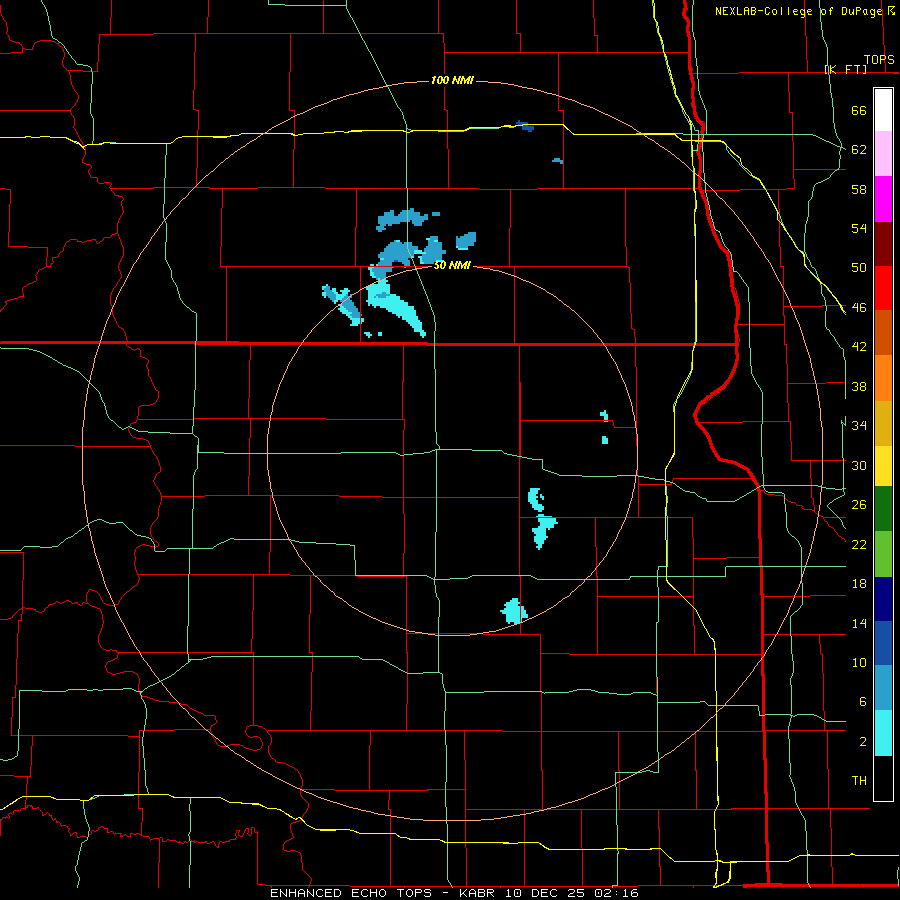Click the 38 legend value
This screenshot has height=900, width=900.
pyautogui.click(x=859, y=386)
